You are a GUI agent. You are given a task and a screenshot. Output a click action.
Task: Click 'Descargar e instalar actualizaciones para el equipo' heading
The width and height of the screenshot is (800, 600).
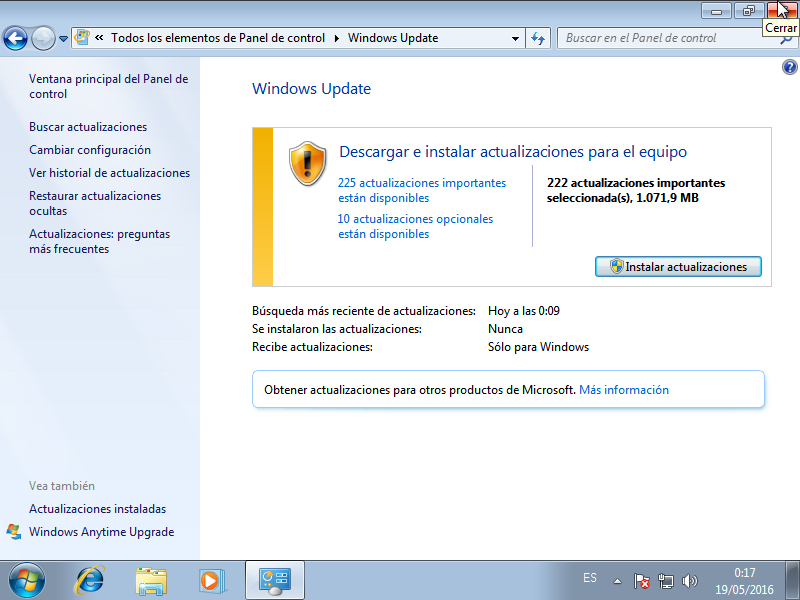click(x=513, y=152)
